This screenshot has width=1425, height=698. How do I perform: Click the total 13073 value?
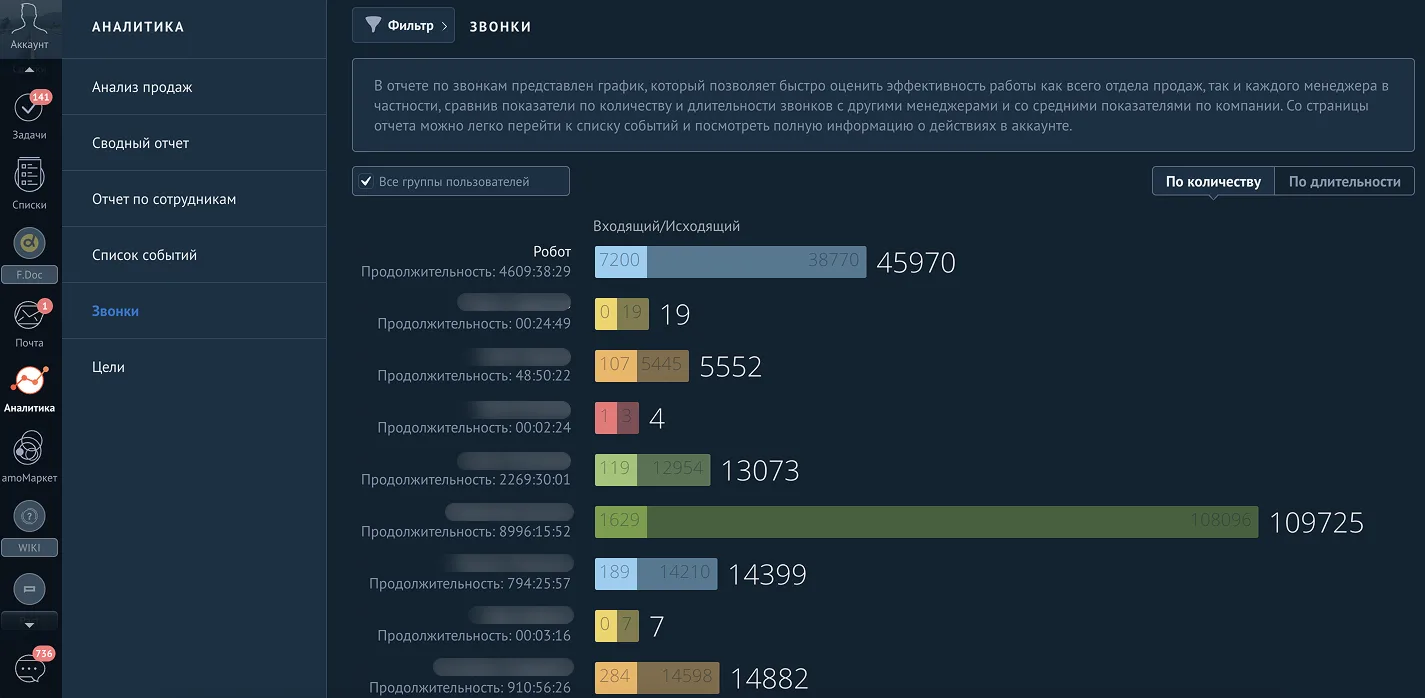[x=760, y=471]
